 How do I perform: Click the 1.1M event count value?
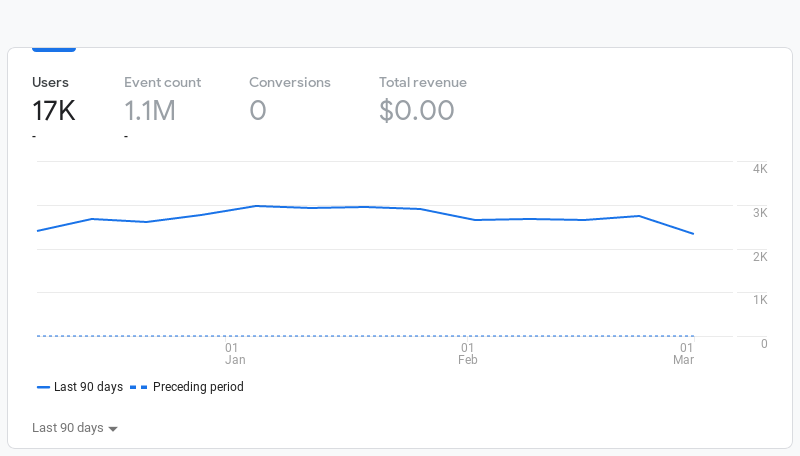click(150, 111)
